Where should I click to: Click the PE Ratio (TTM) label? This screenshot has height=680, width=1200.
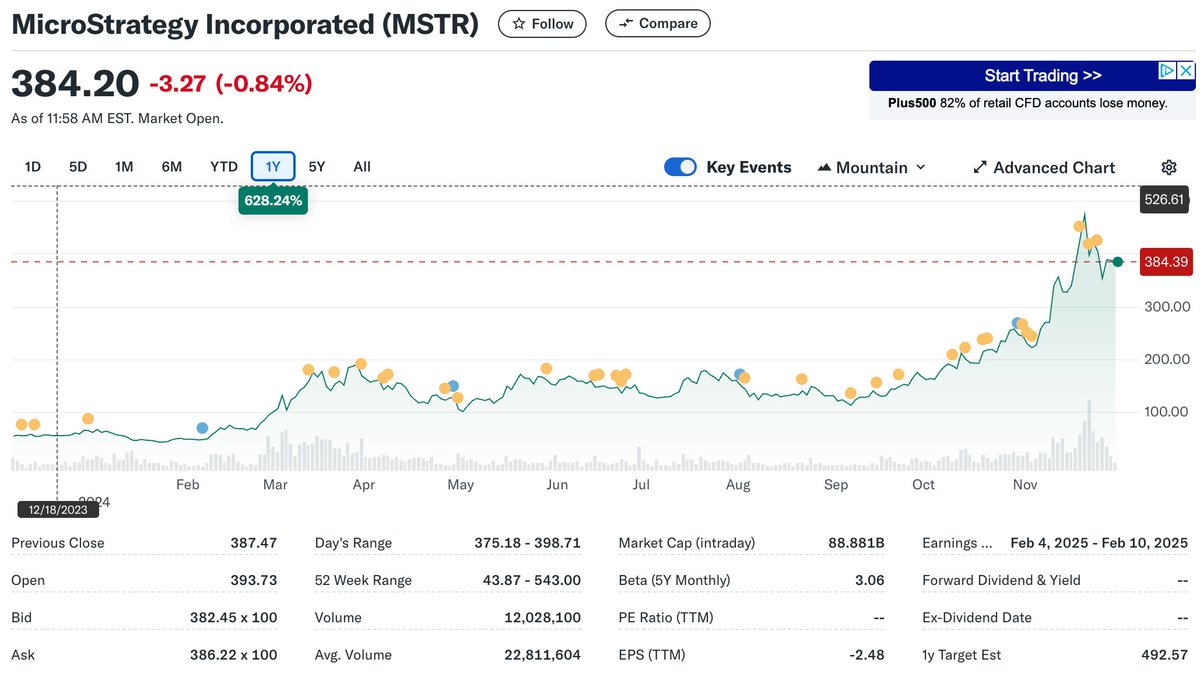pyautogui.click(x=666, y=618)
